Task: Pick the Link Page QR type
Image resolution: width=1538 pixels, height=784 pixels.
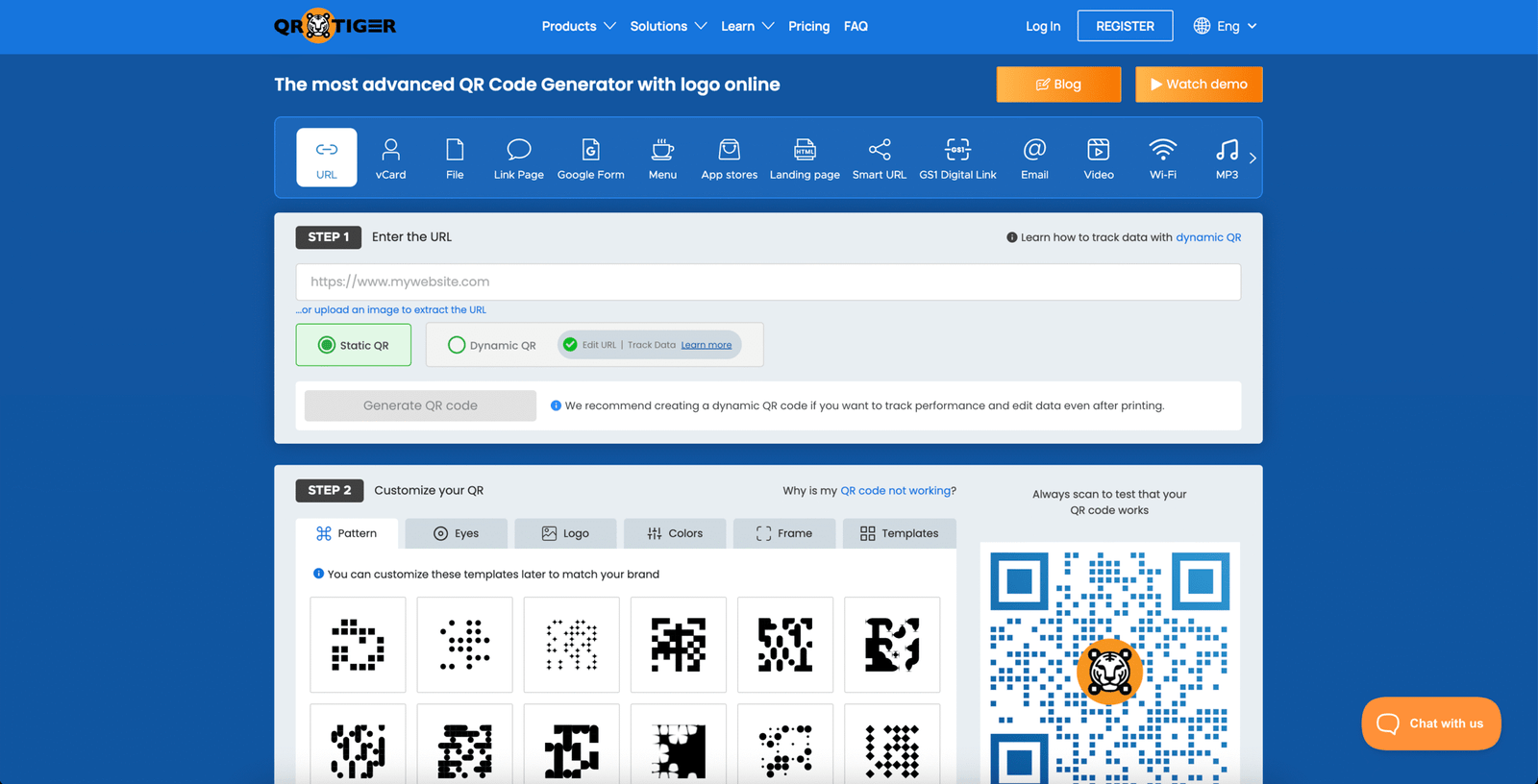Action: (519, 158)
